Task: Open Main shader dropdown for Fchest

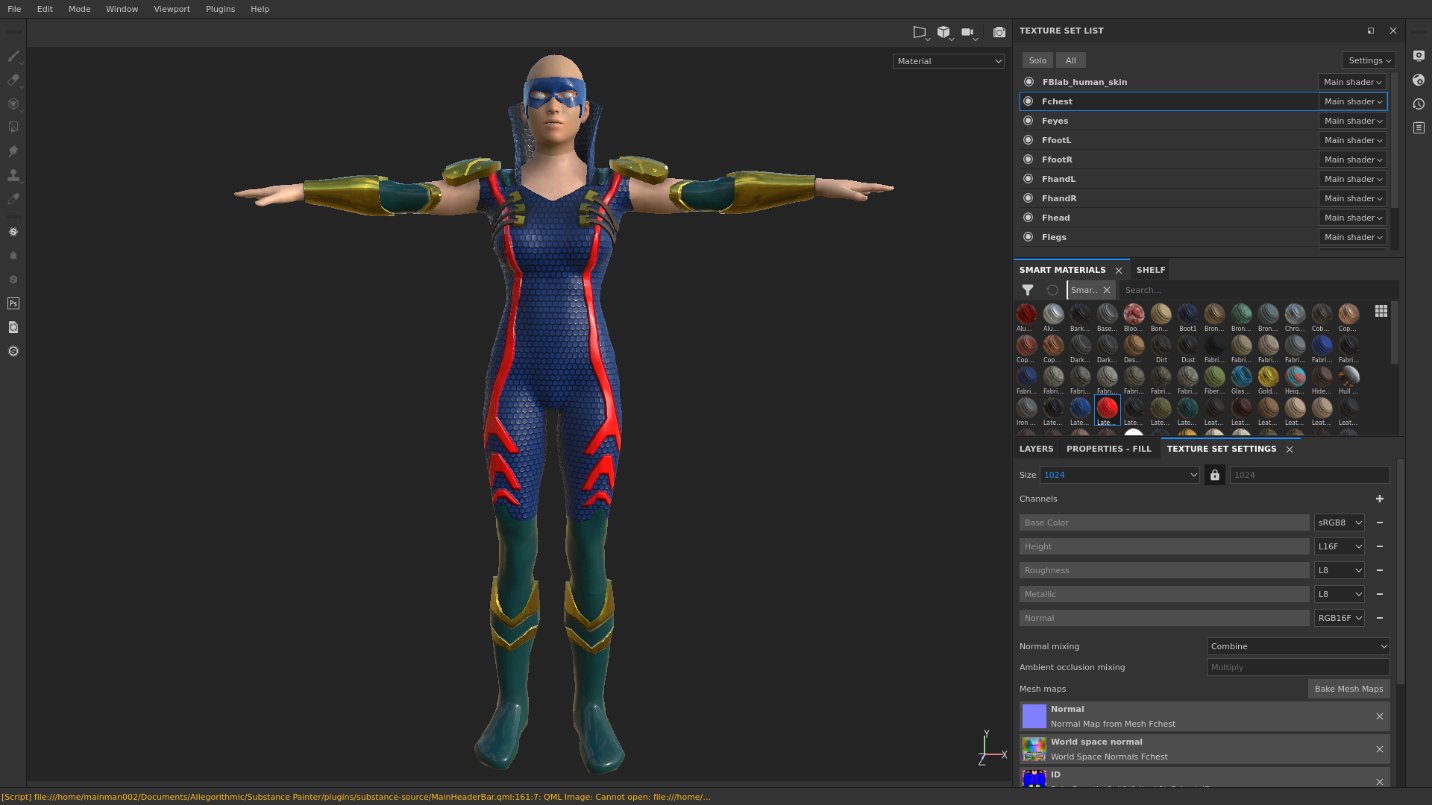Action: point(1352,101)
